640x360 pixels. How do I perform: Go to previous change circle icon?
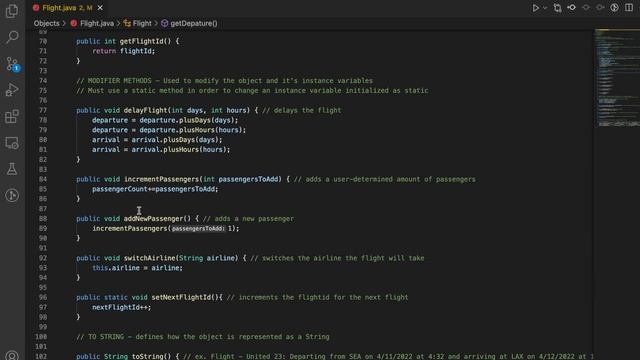coord(571,8)
